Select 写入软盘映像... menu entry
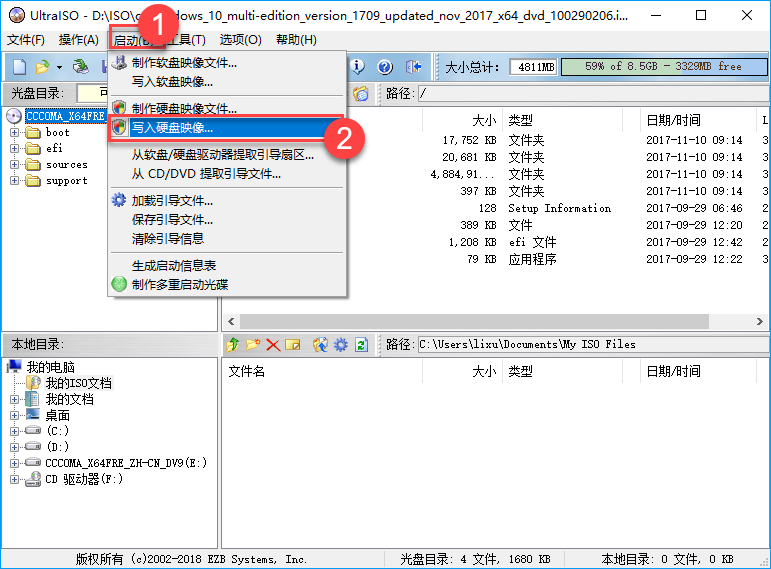 pos(227,82)
